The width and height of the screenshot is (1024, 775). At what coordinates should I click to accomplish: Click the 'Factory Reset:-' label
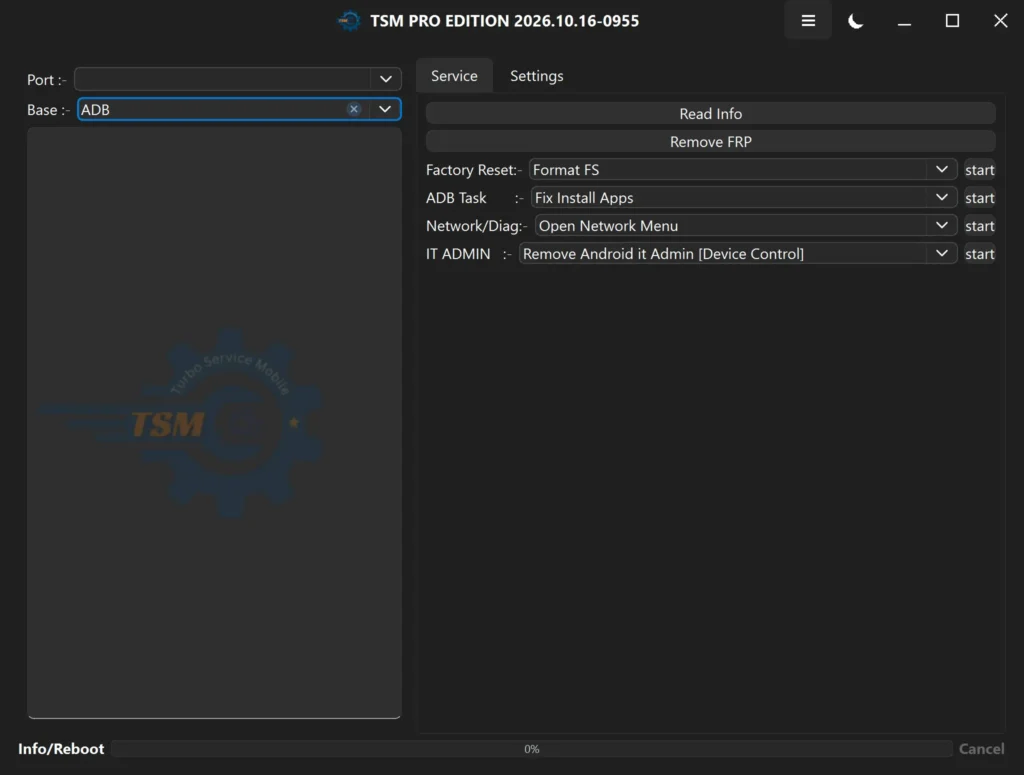pos(473,170)
